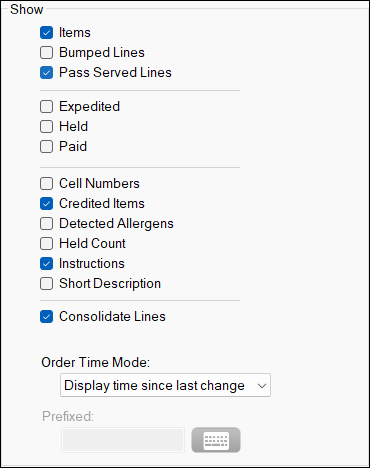Click the Prefixed text field
Image resolution: width=370 pixels, height=468 pixels.
[x=123, y=440]
